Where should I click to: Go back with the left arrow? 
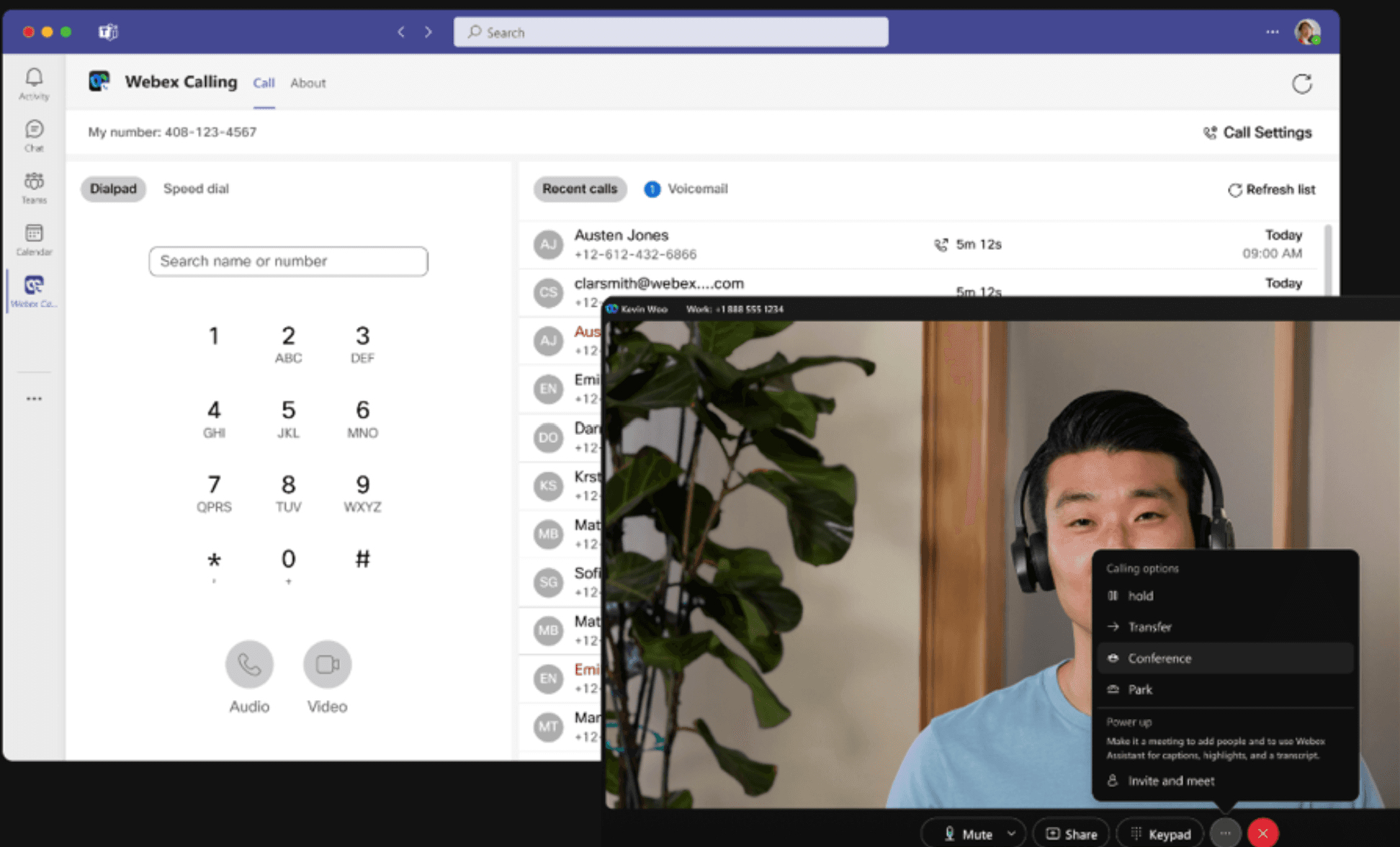[x=401, y=32]
